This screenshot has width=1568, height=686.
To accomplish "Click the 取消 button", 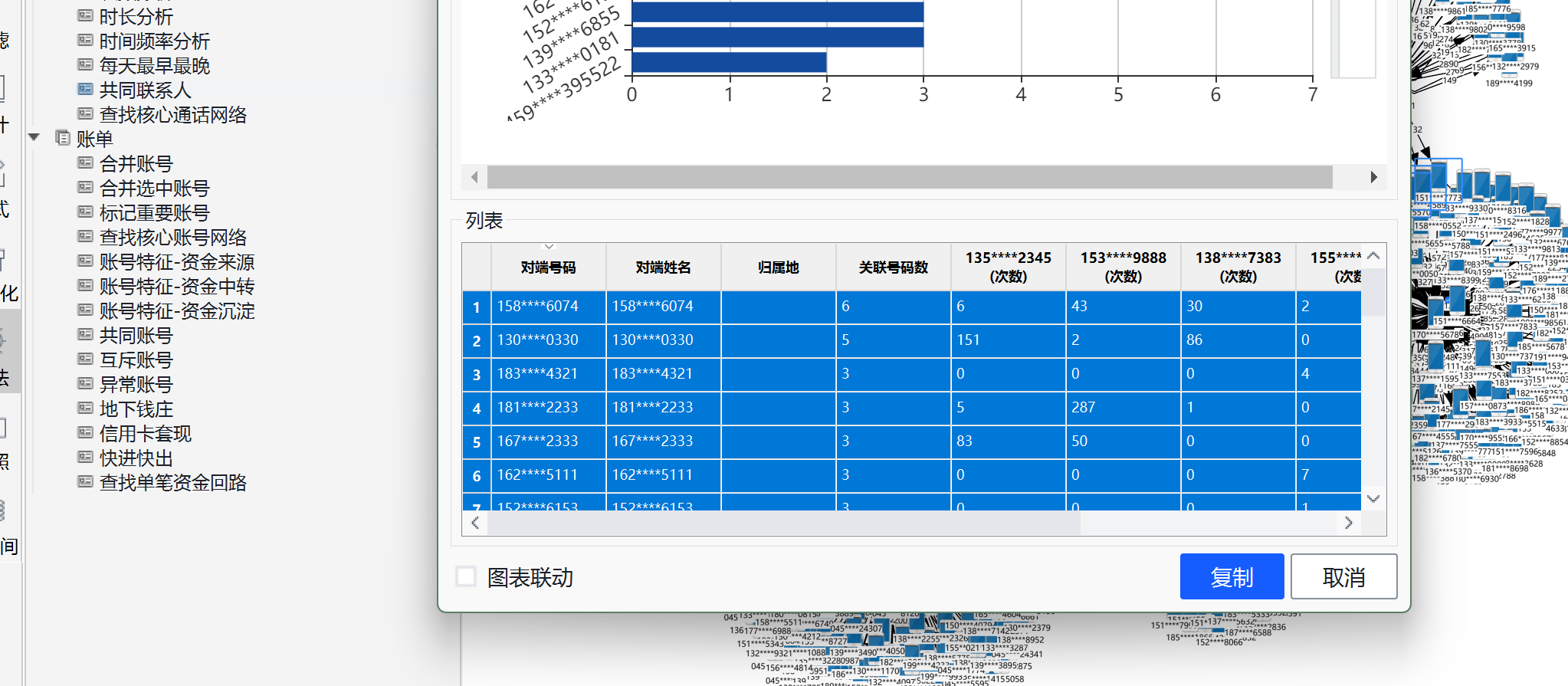I will click(x=1343, y=576).
